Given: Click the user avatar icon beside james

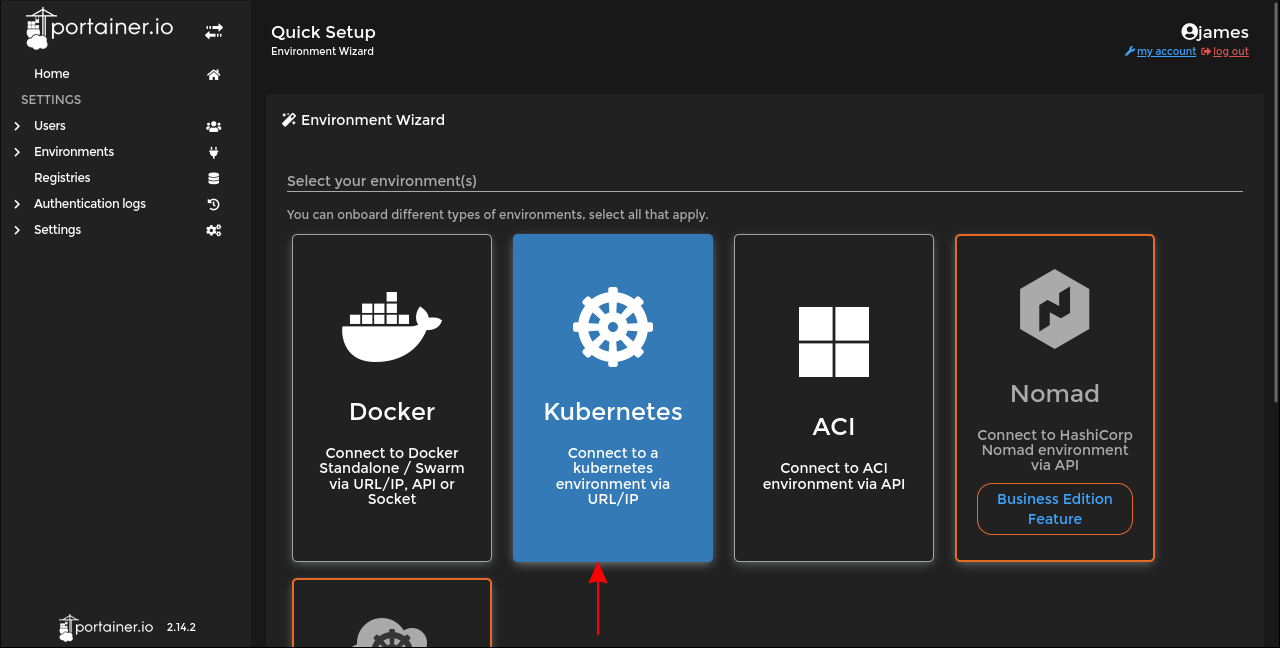Looking at the screenshot, I should [1189, 32].
